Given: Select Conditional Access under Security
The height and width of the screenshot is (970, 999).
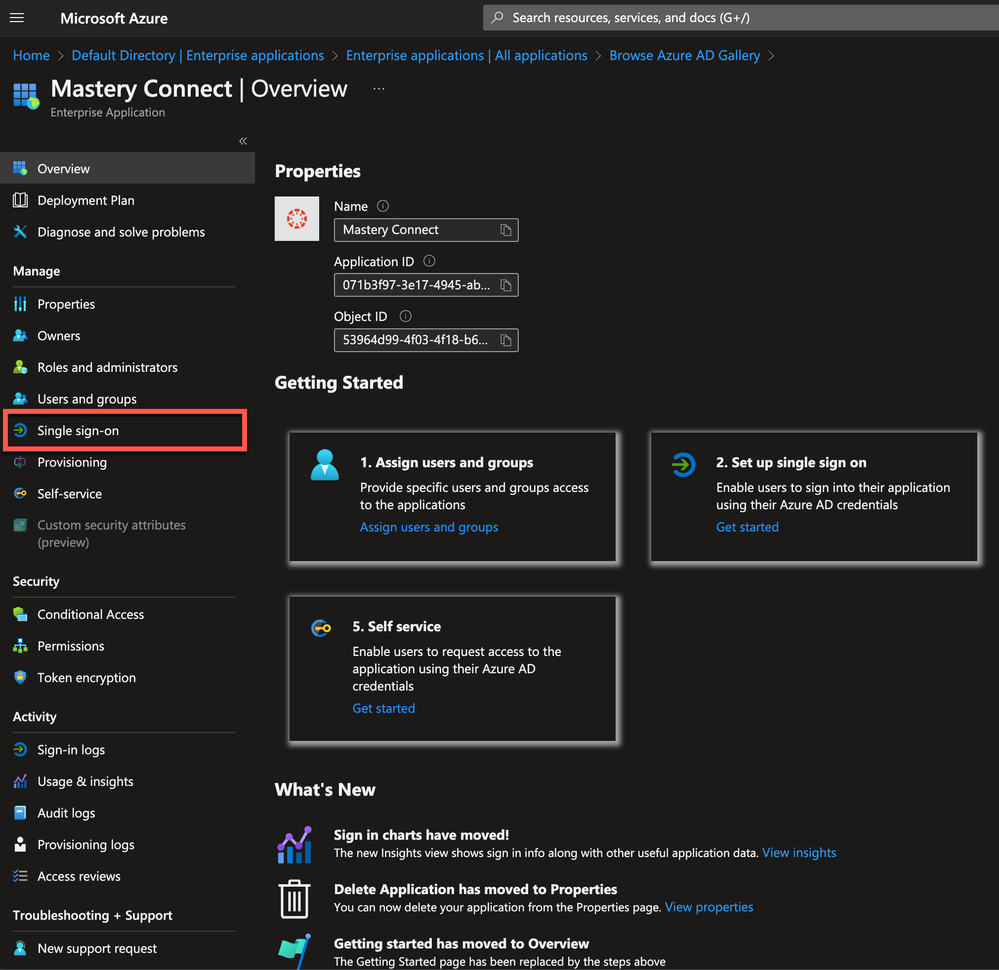Looking at the screenshot, I should [90, 614].
